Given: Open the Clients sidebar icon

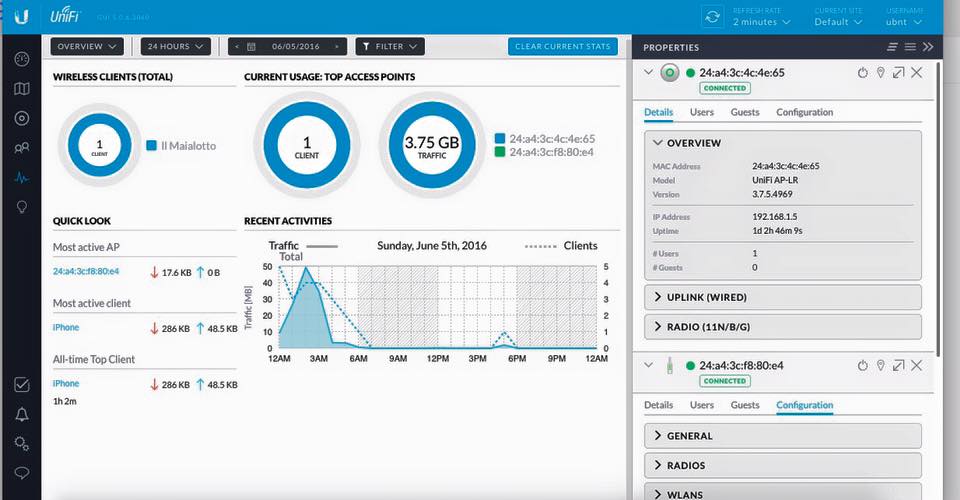Looking at the screenshot, I should (21, 147).
